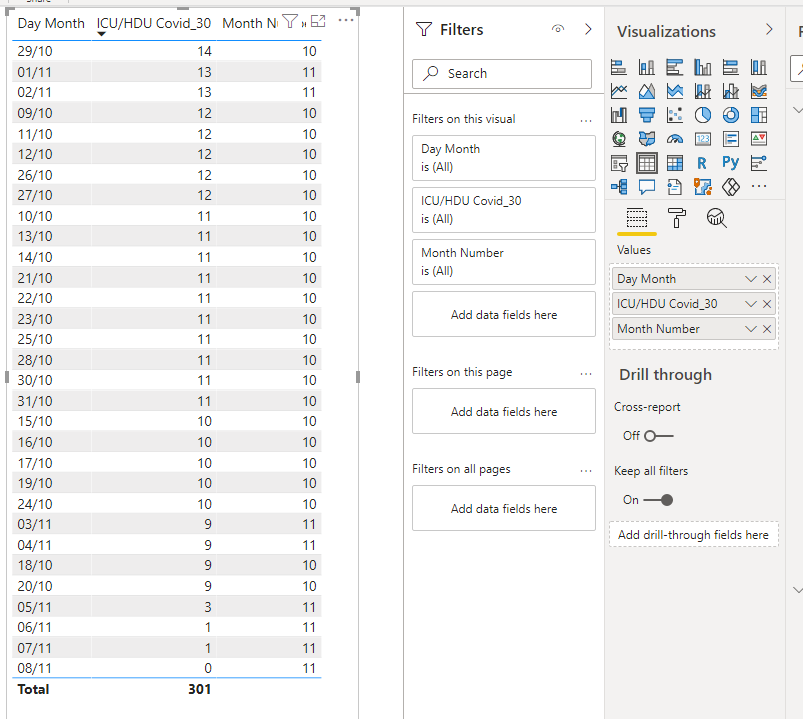803x719 pixels.
Task: Open Day Month field dropdown in Values
Action: 750,279
